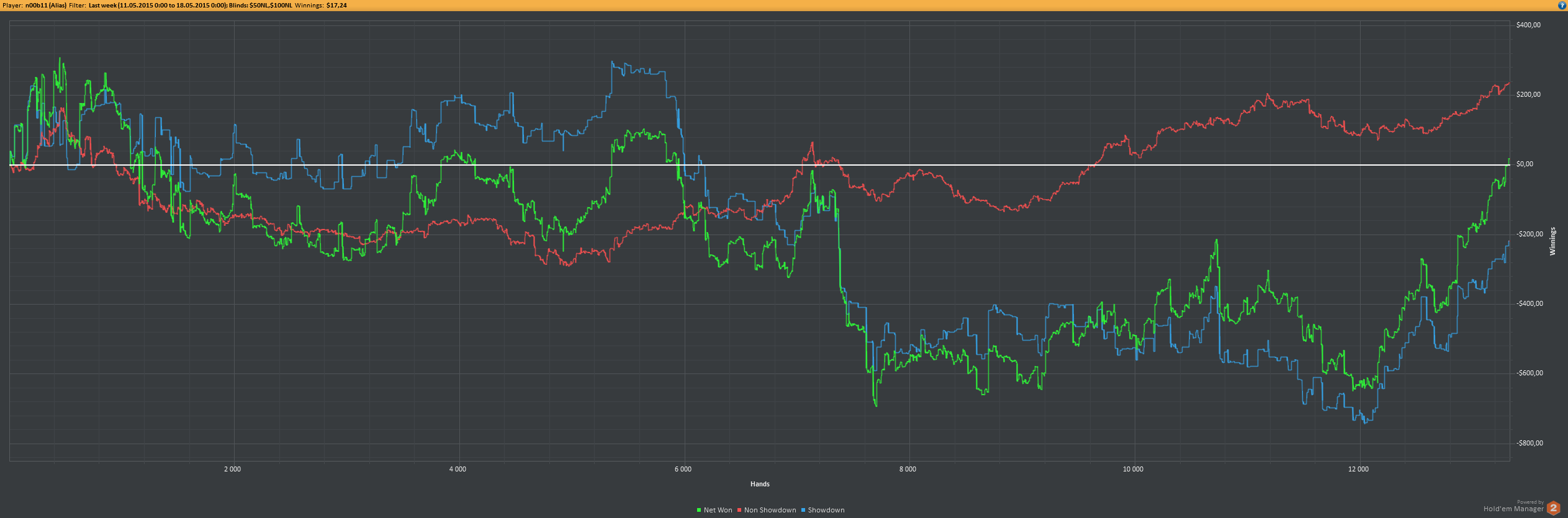
Task: Click the blue Showdown legend swatch
Action: (803, 511)
